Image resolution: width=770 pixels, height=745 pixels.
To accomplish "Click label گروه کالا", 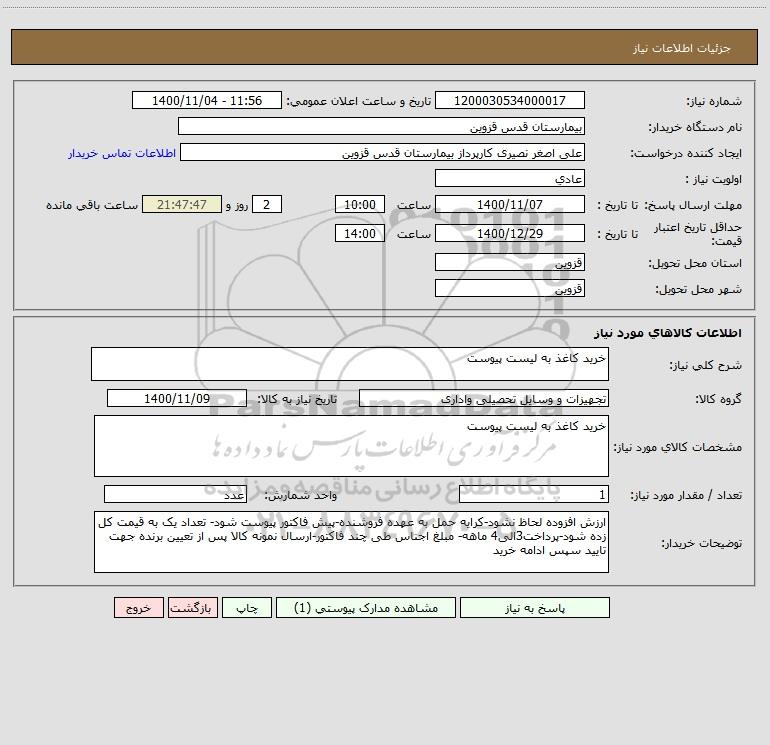I will 718,399.
